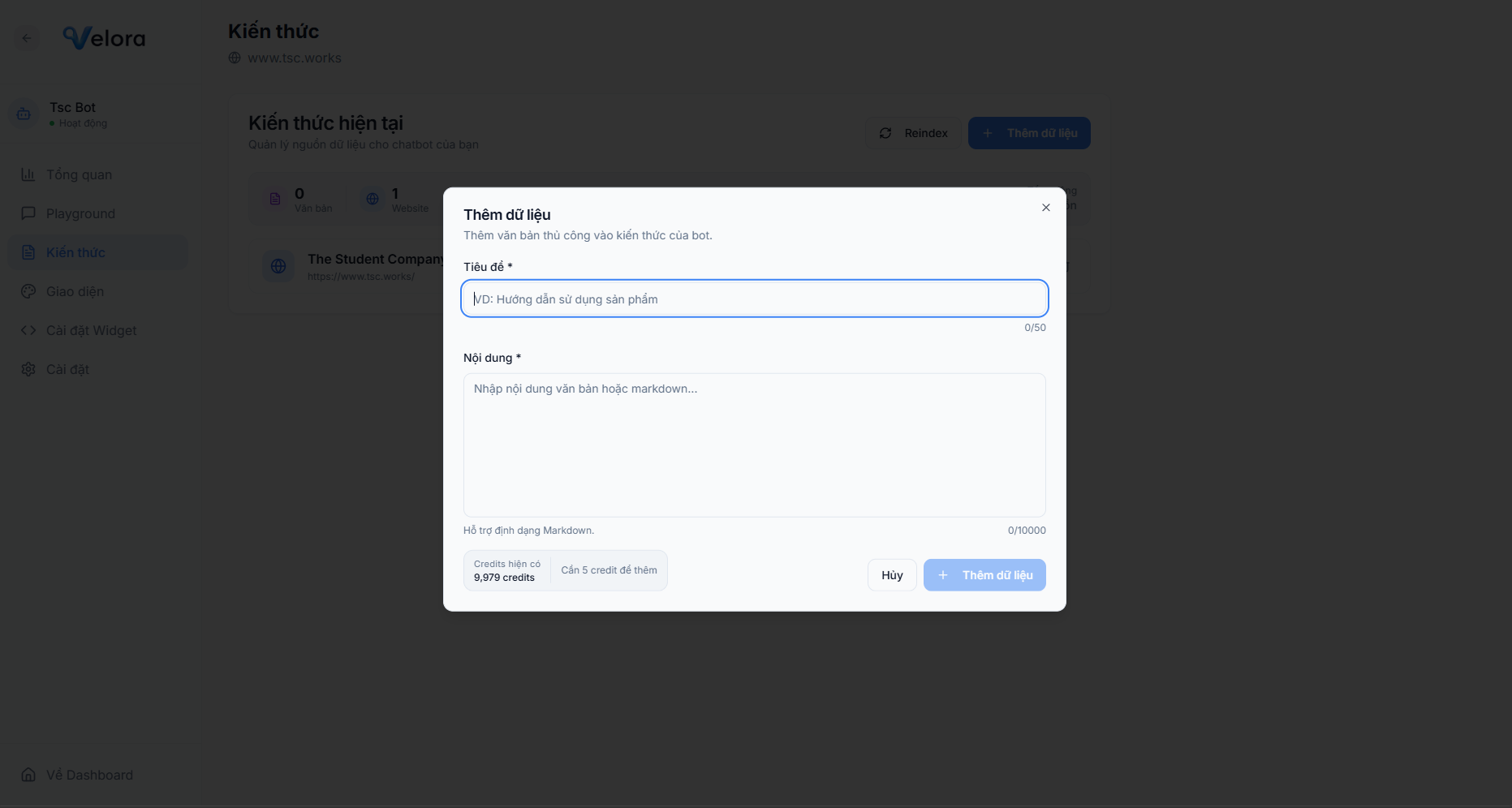The image size is (1512, 808).
Task: Return via Về Dashboard link
Action: tap(89, 775)
